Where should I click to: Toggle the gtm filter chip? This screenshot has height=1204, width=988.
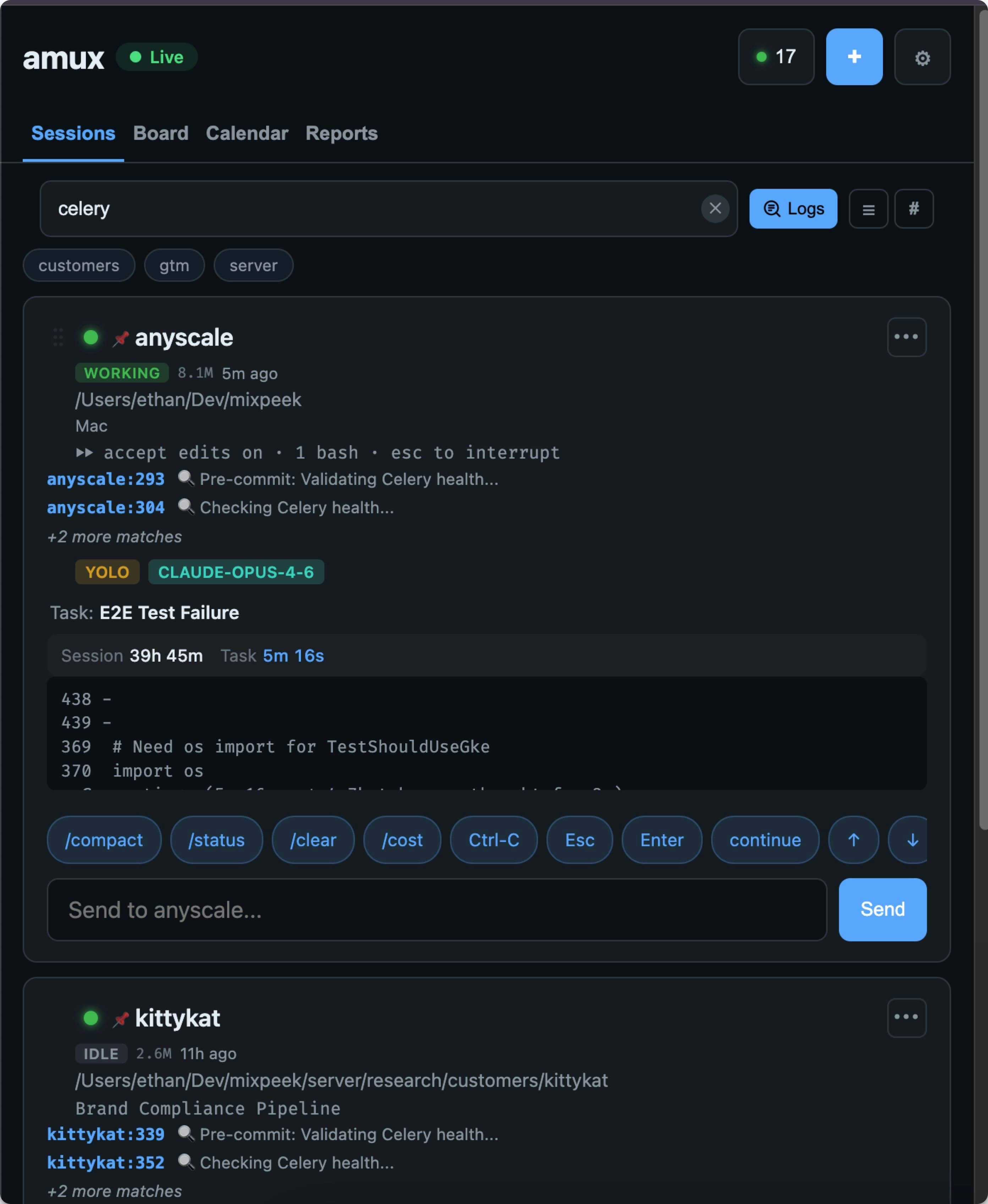[174, 265]
